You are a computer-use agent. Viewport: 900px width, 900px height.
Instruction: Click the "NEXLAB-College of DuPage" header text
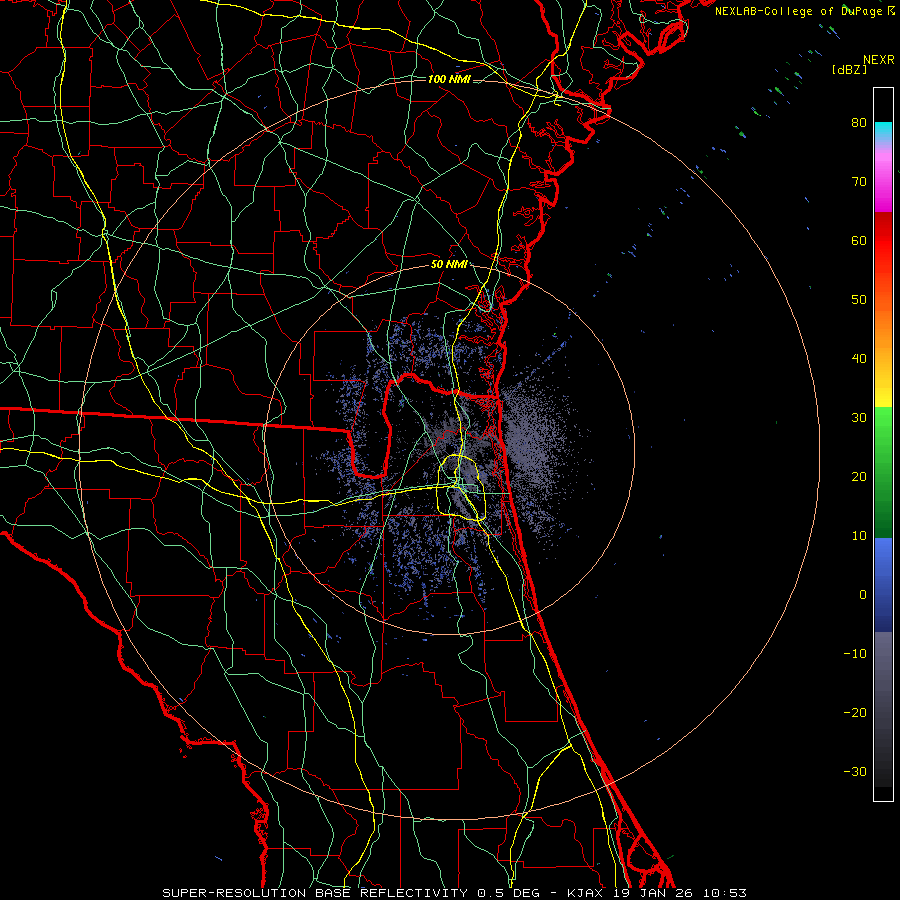[x=800, y=11]
